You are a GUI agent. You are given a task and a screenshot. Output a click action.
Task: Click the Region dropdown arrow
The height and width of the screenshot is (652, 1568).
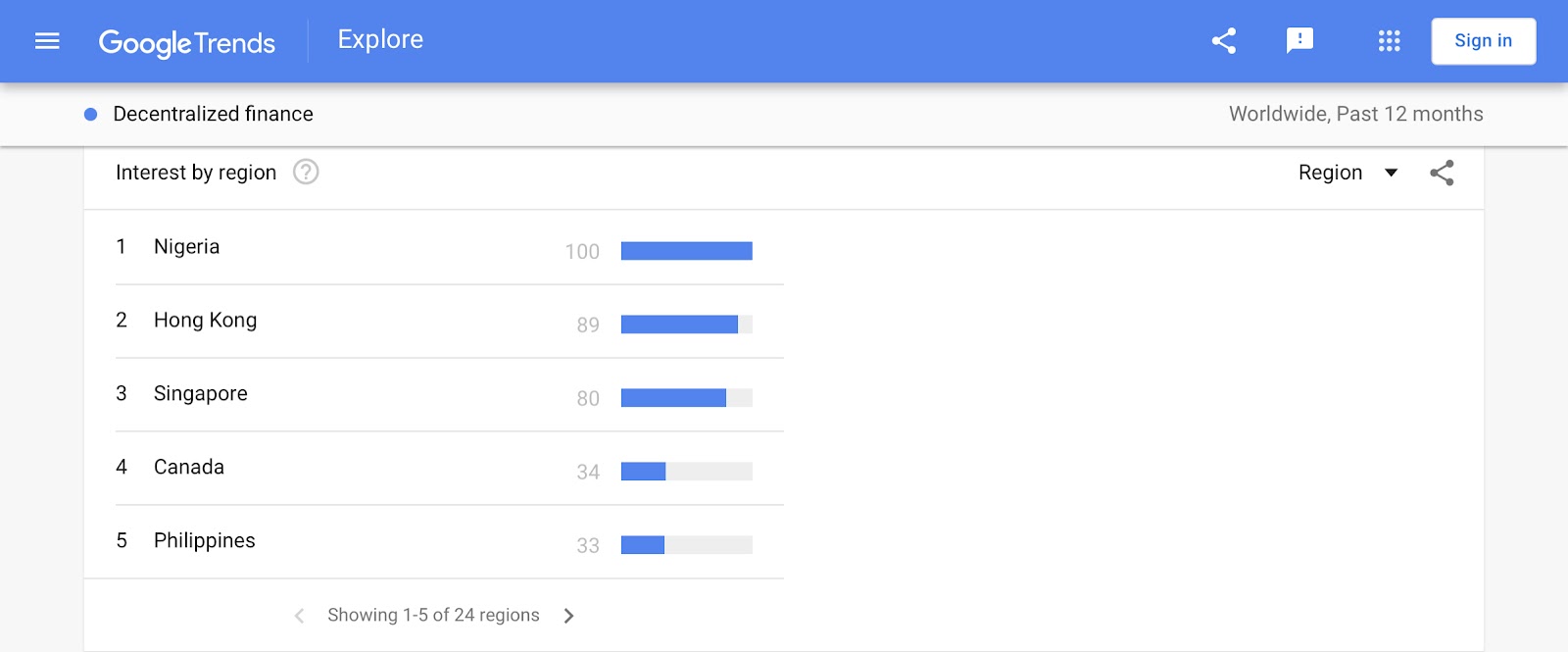coord(1391,174)
